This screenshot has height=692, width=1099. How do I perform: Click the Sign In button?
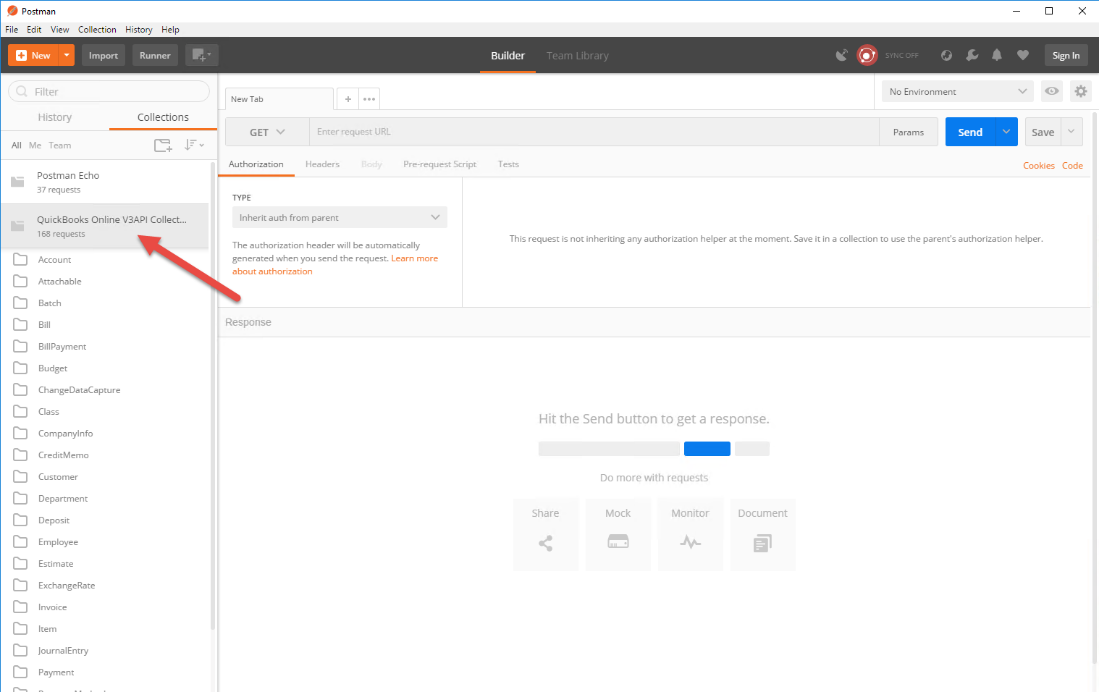point(1065,55)
